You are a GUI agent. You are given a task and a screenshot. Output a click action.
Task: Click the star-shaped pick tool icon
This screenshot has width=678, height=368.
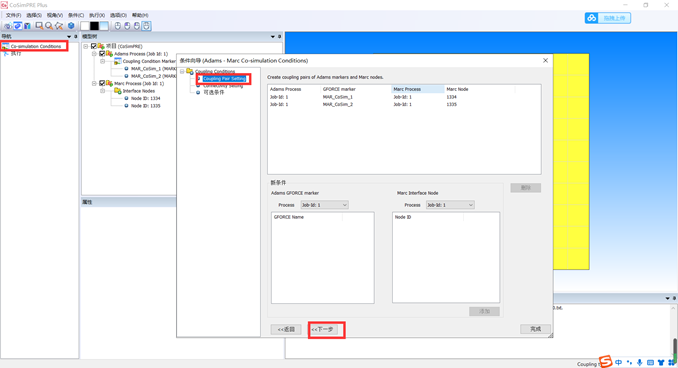(59, 26)
